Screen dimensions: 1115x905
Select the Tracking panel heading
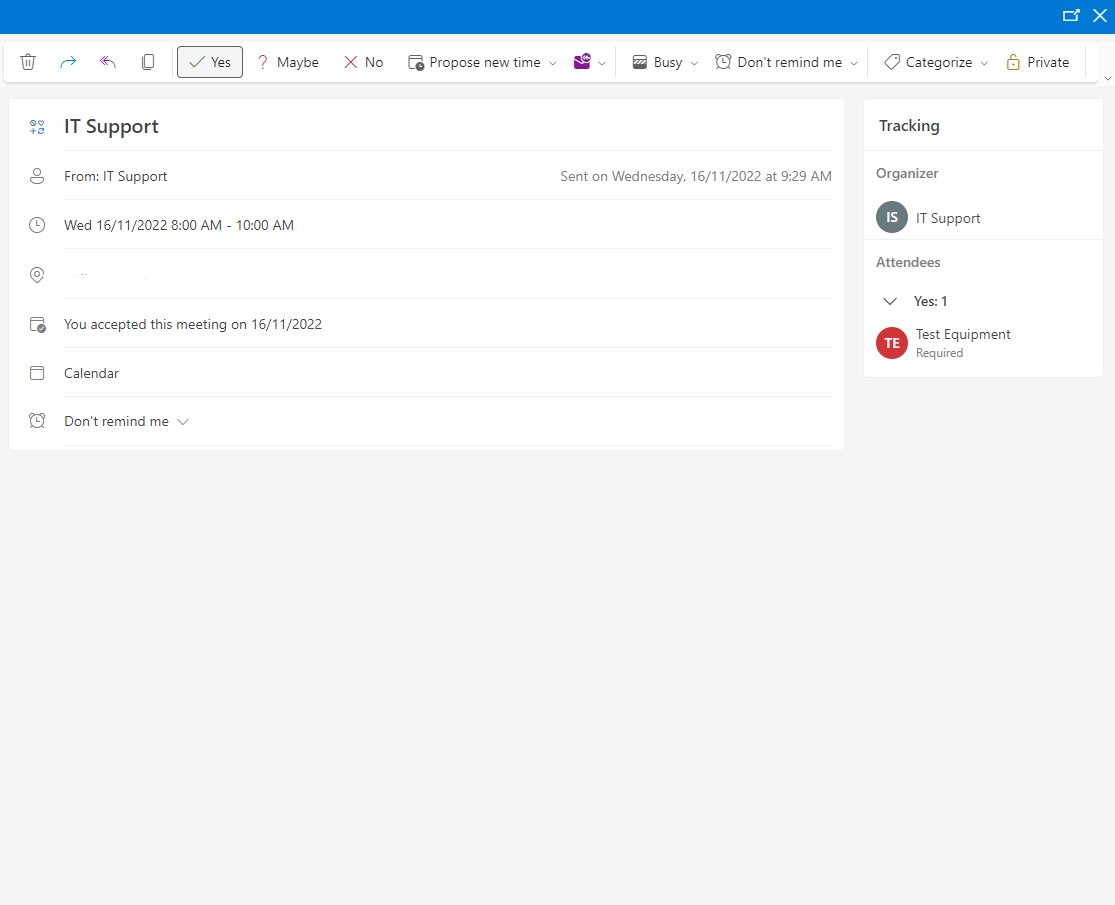pyautogui.click(x=908, y=125)
